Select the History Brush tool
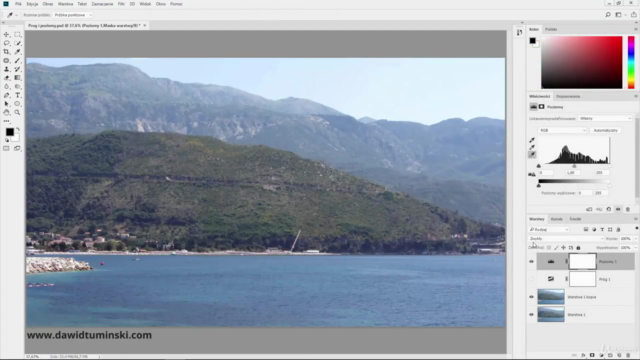 tap(18, 69)
